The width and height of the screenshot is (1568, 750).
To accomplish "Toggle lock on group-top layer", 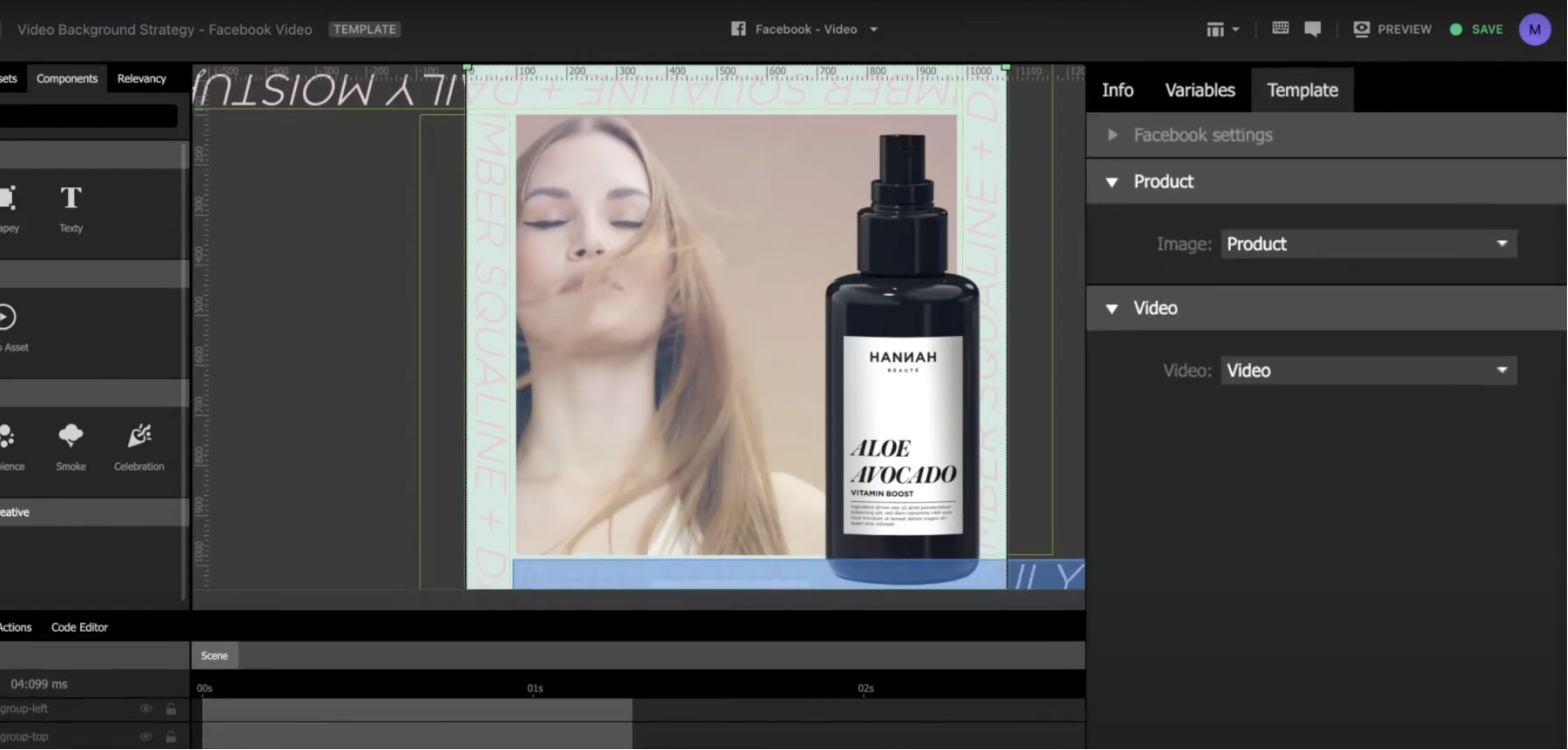I will pyautogui.click(x=171, y=737).
